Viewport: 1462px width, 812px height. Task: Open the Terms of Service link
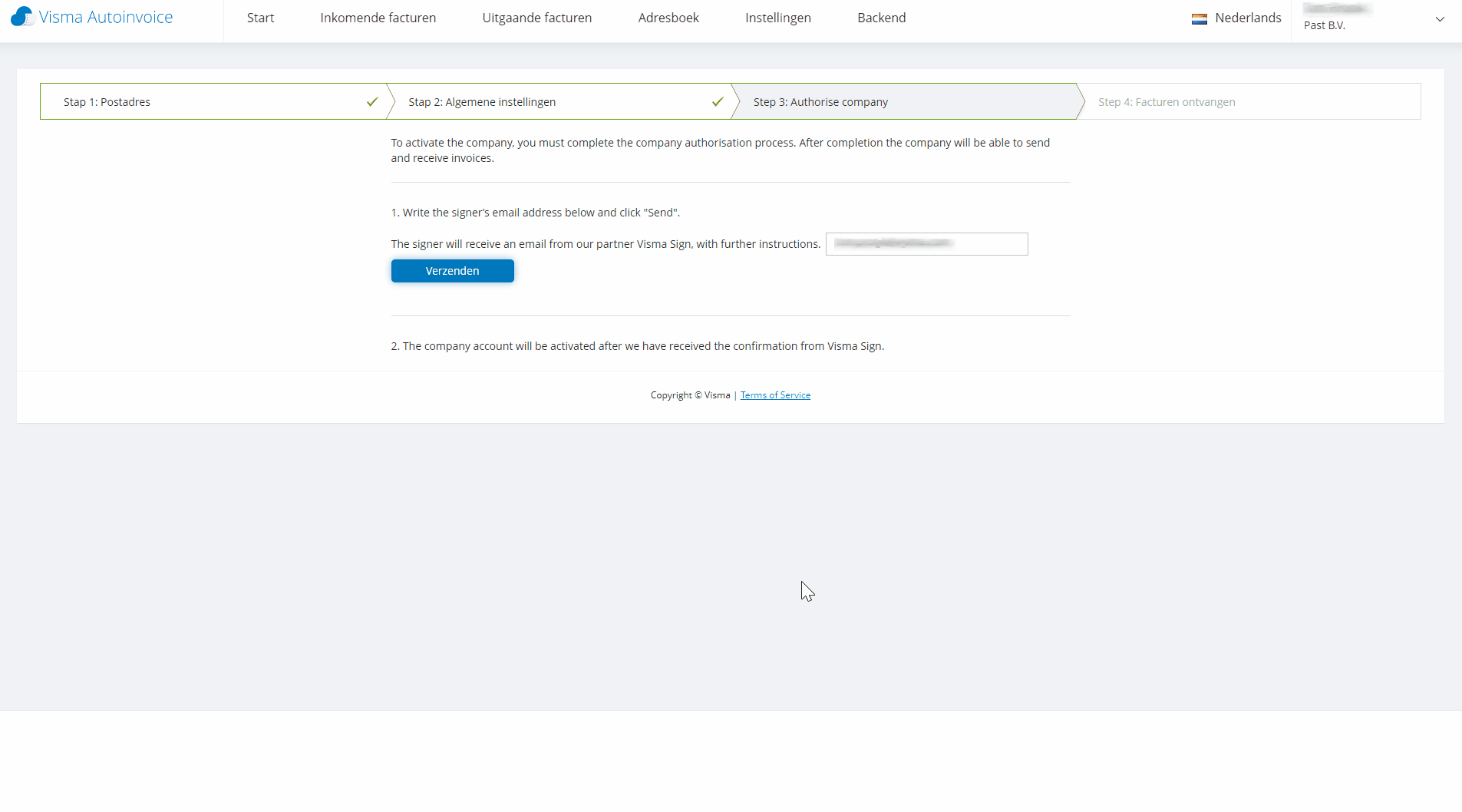tap(775, 395)
